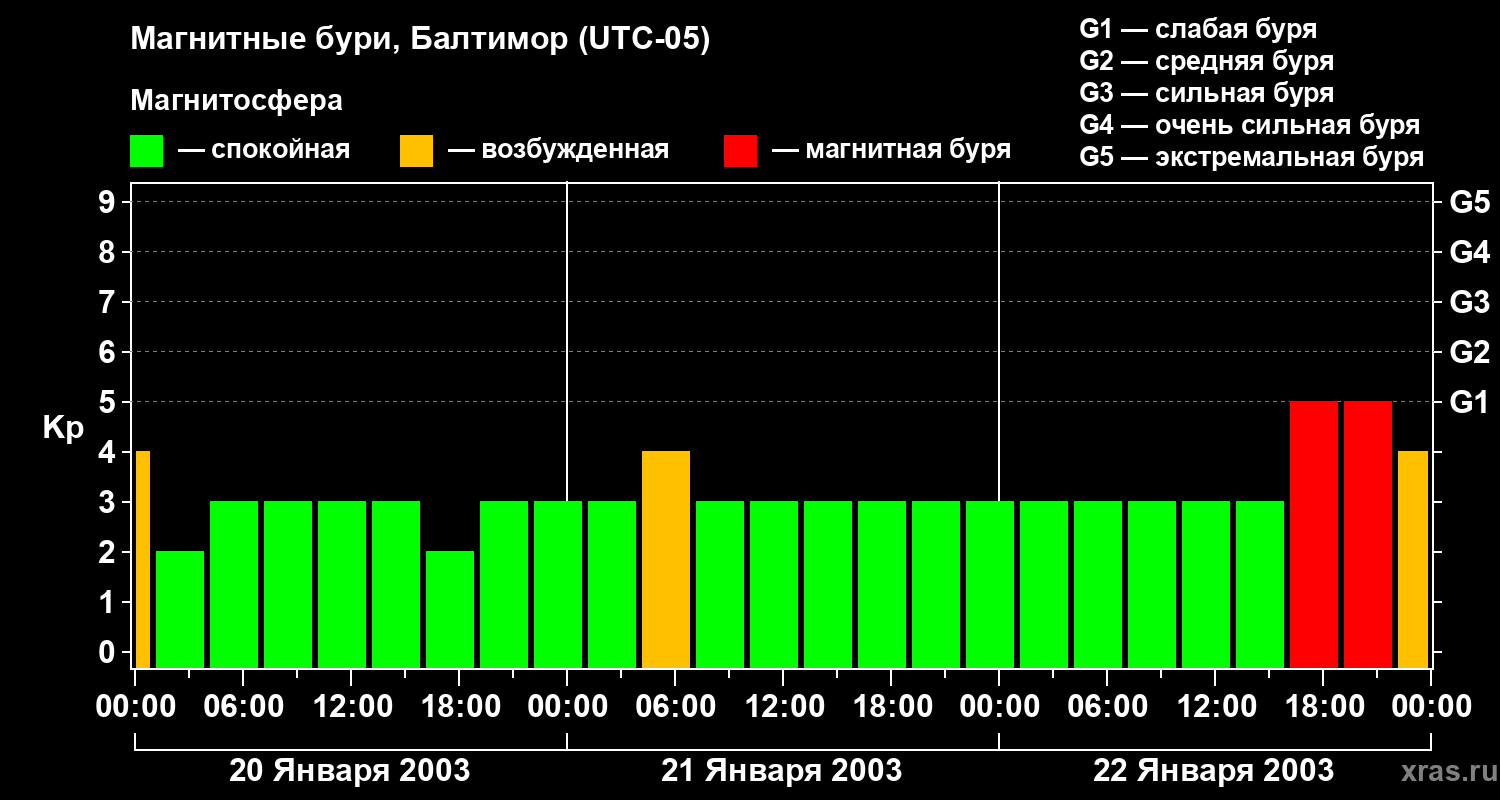
Task: Click the red 'магнитная буря' legend swatch
Action: (740, 151)
